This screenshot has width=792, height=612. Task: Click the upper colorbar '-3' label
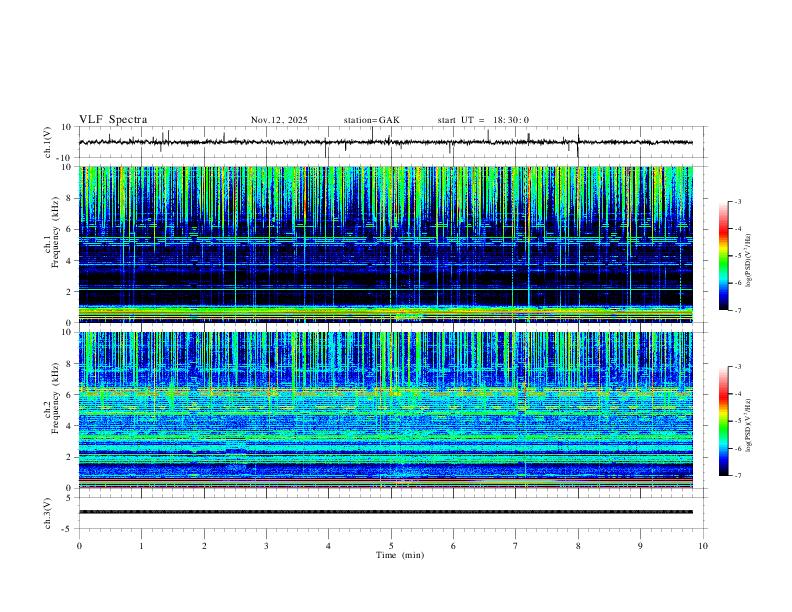point(737,201)
